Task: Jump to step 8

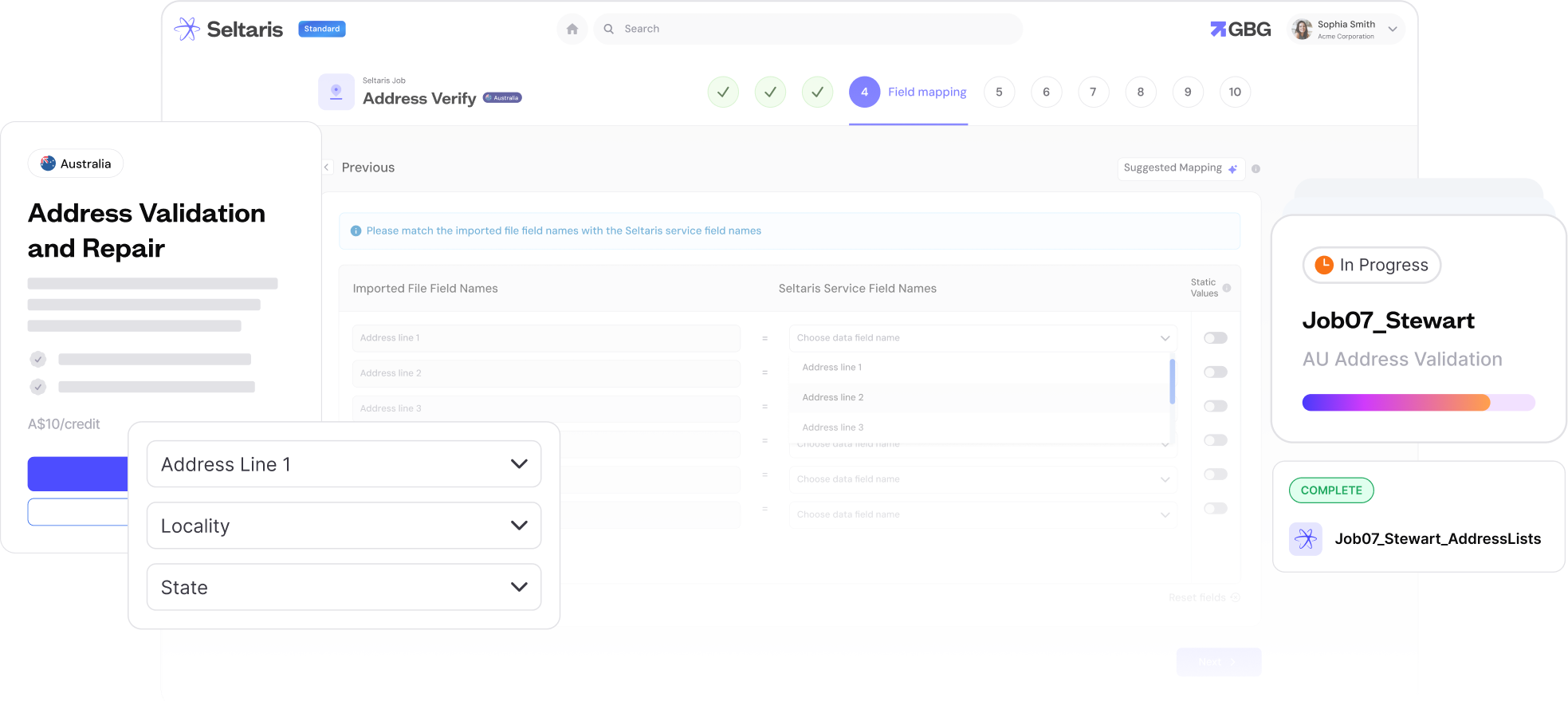Action: click(1141, 93)
